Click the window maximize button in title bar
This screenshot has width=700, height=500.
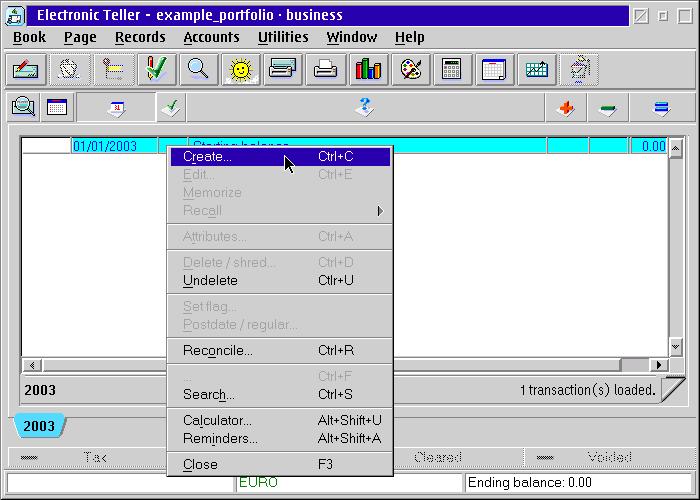point(685,16)
